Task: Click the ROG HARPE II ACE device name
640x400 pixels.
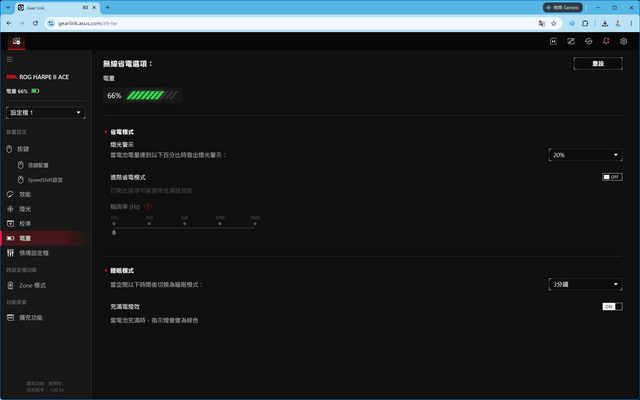Action: tap(44, 77)
